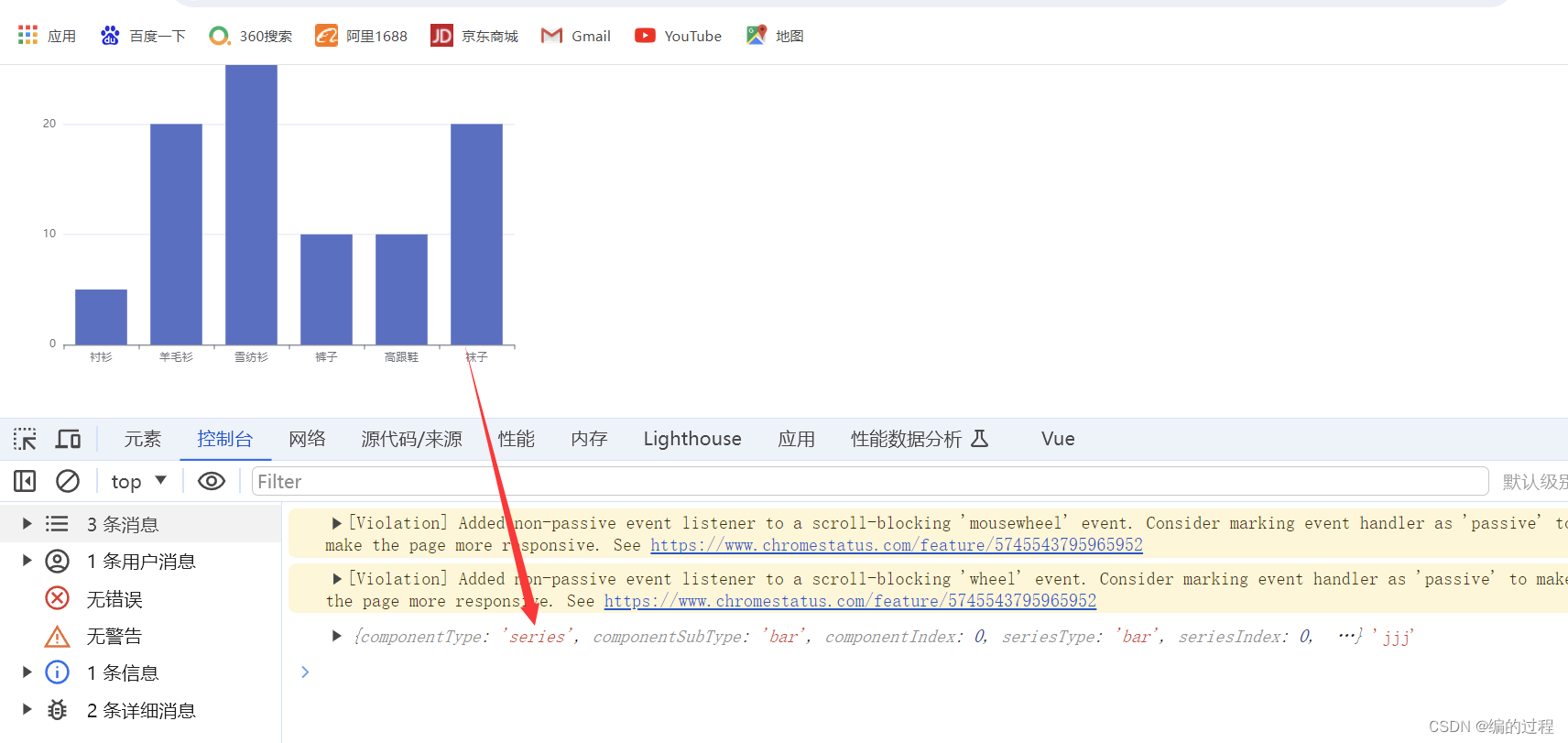Click the 裤子 bar in chart

(326, 290)
